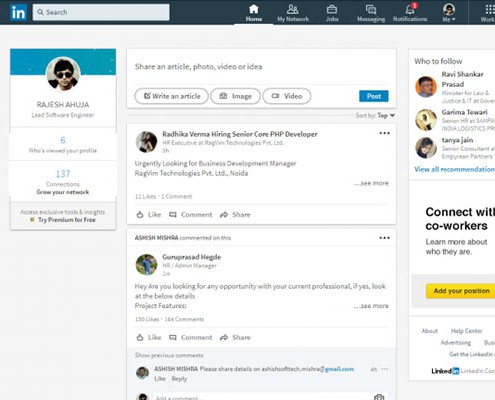This screenshot has height=400, width=495.
Task: Open the Sort by Top dropdown
Action: (375, 116)
